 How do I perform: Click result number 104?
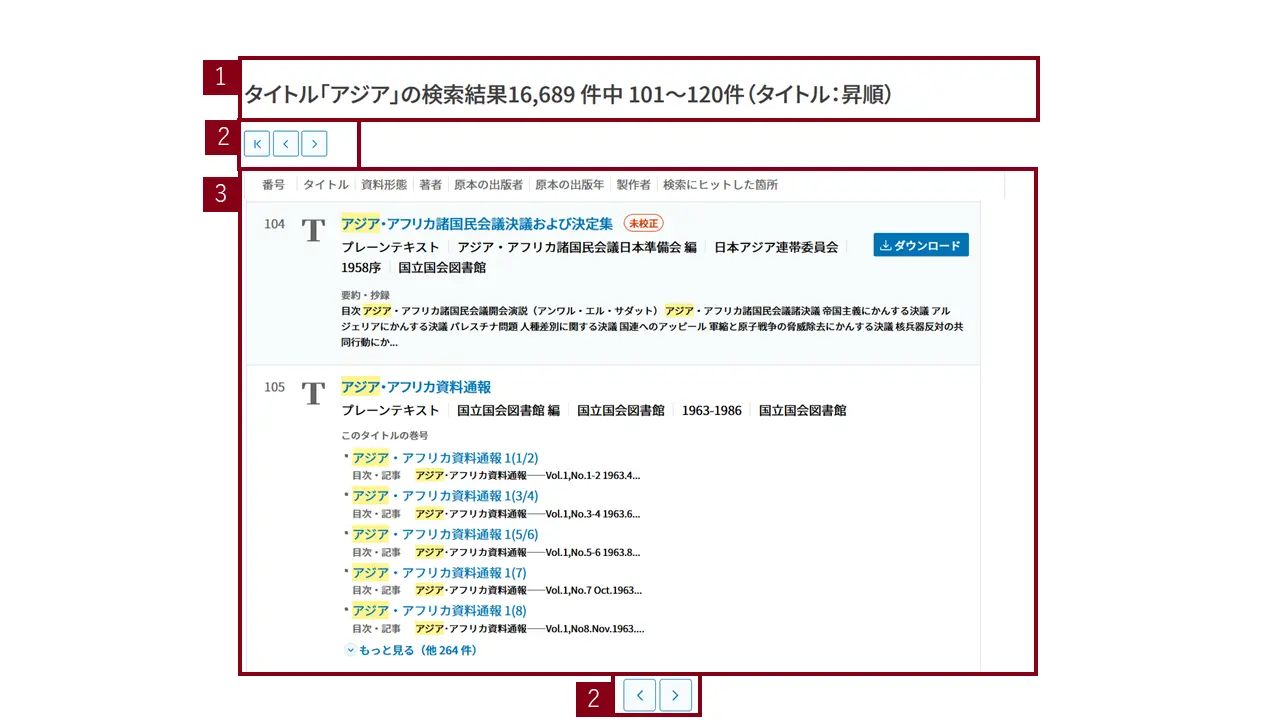coord(274,224)
